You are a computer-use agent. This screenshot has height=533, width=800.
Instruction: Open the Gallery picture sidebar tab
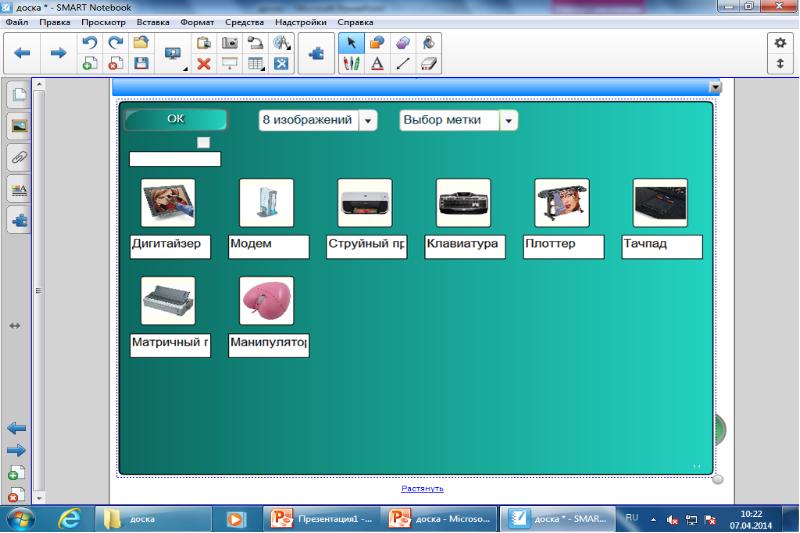[18, 126]
